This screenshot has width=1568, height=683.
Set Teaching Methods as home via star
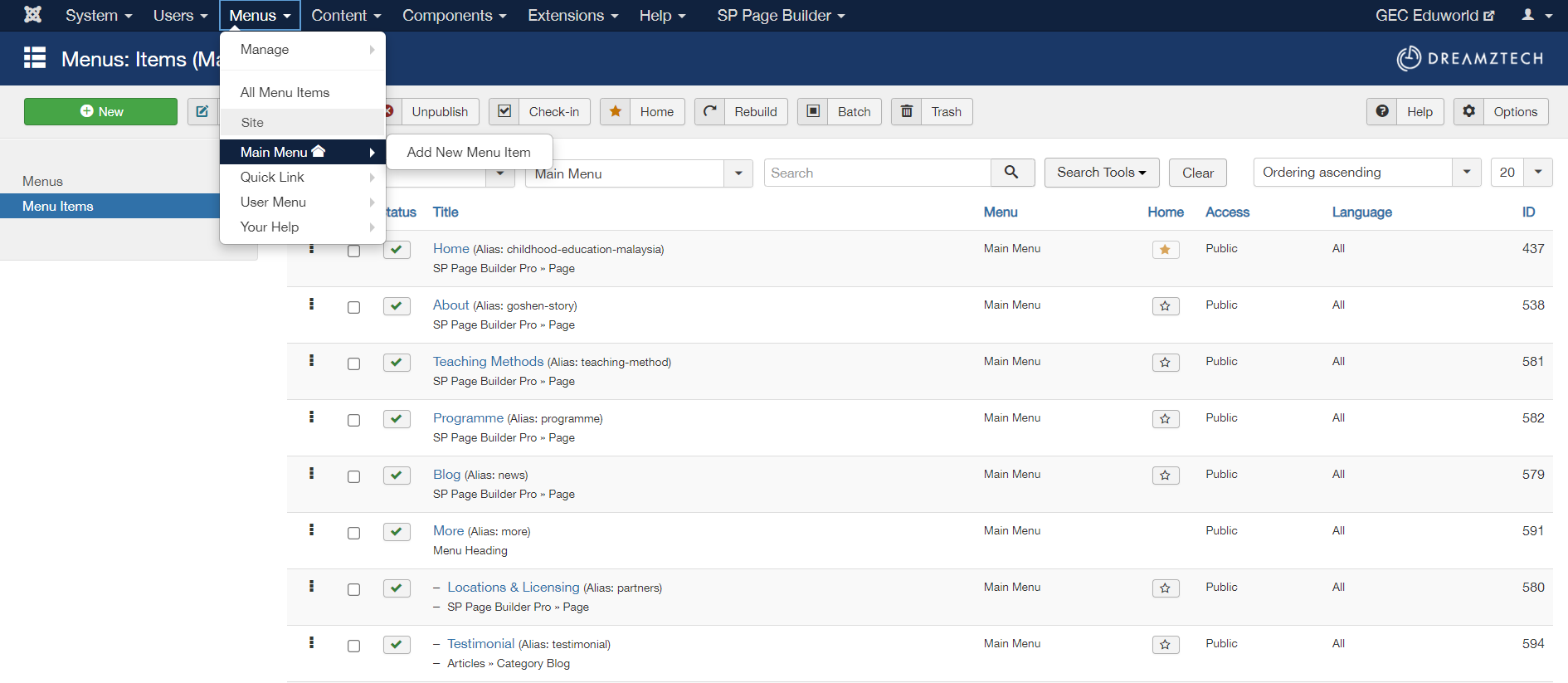coord(1166,363)
